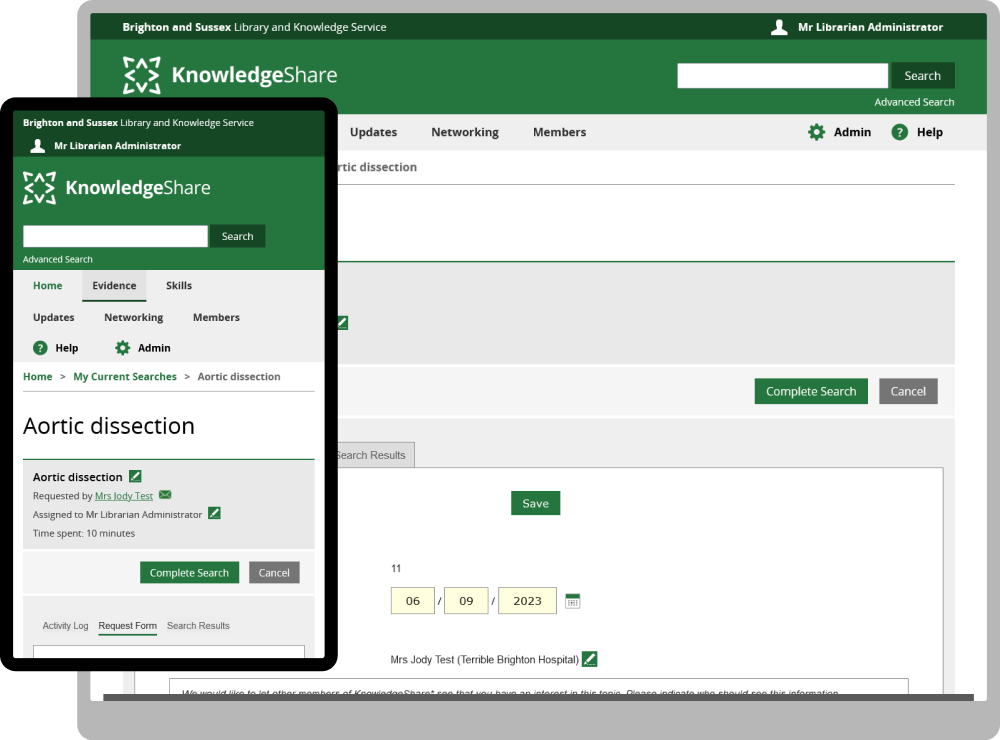
Task: Click the user profile icon in desktop header
Action: [x=779, y=27]
